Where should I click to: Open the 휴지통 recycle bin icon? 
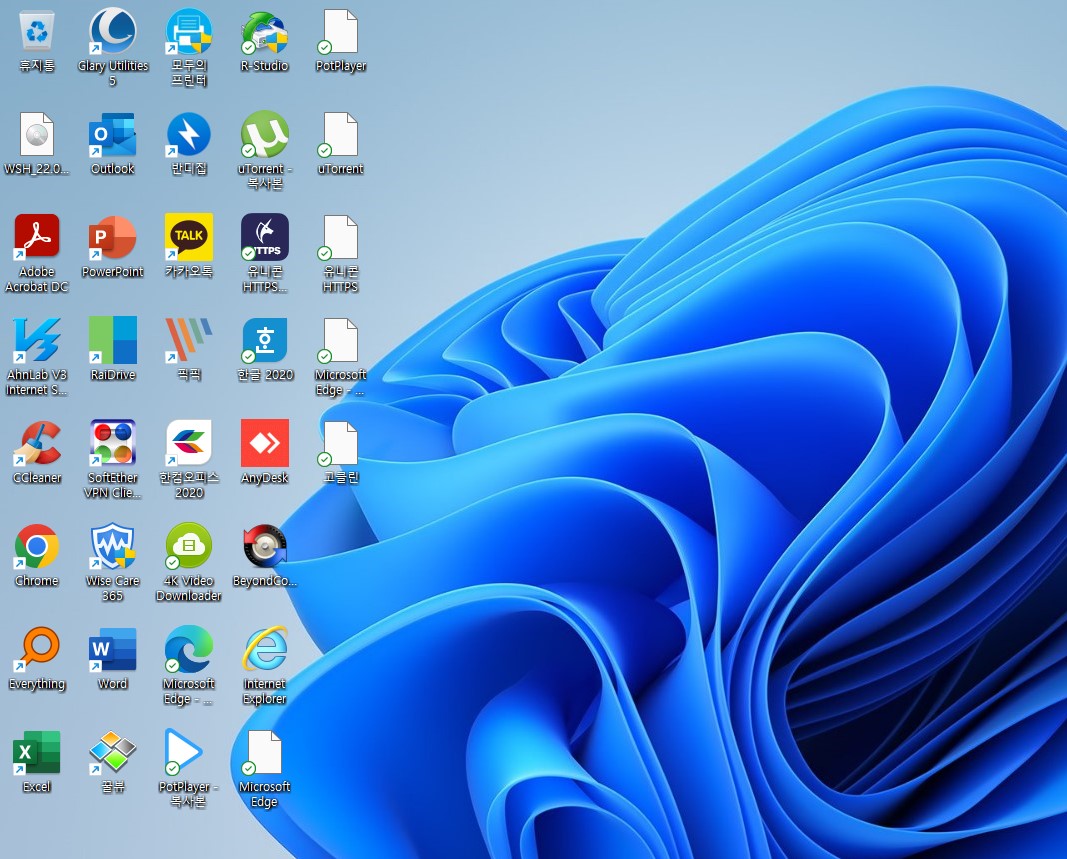tap(37, 31)
